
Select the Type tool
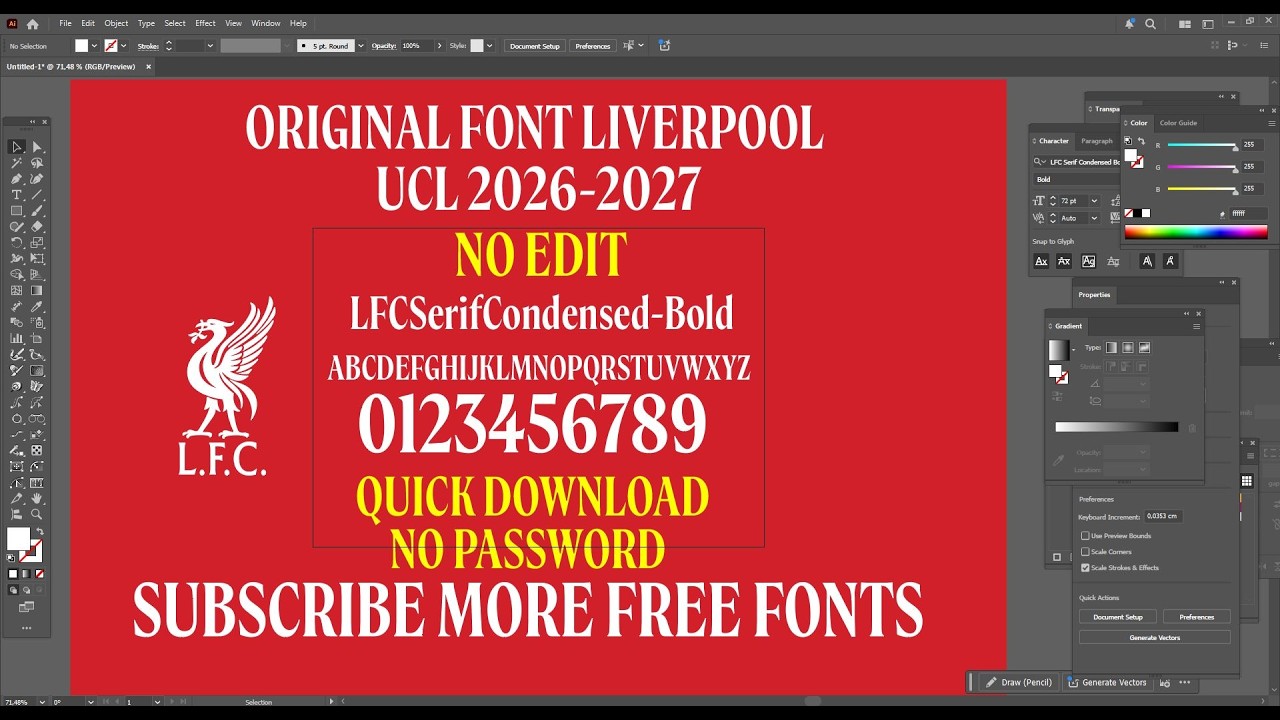17,195
